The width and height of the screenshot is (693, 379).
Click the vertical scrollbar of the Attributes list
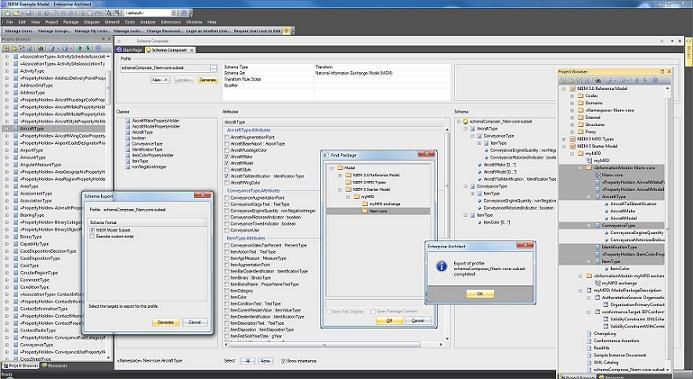[x=447, y=234]
